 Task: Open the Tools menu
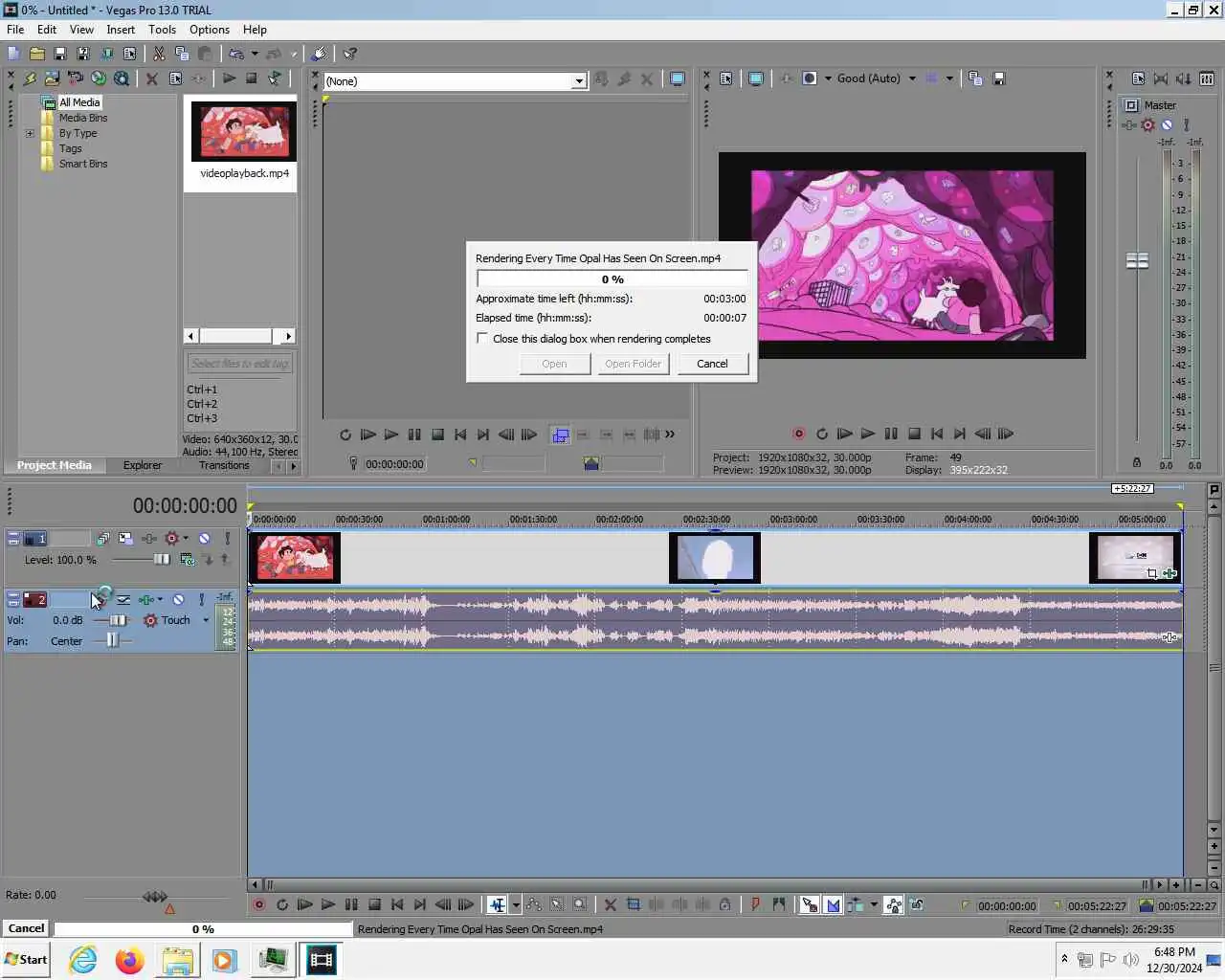click(x=162, y=30)
